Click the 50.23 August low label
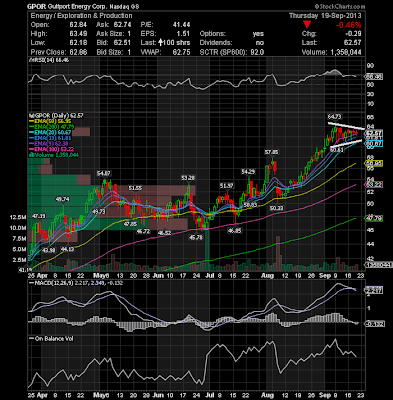This screenshot has width=393, height=400. click(276, 208)
